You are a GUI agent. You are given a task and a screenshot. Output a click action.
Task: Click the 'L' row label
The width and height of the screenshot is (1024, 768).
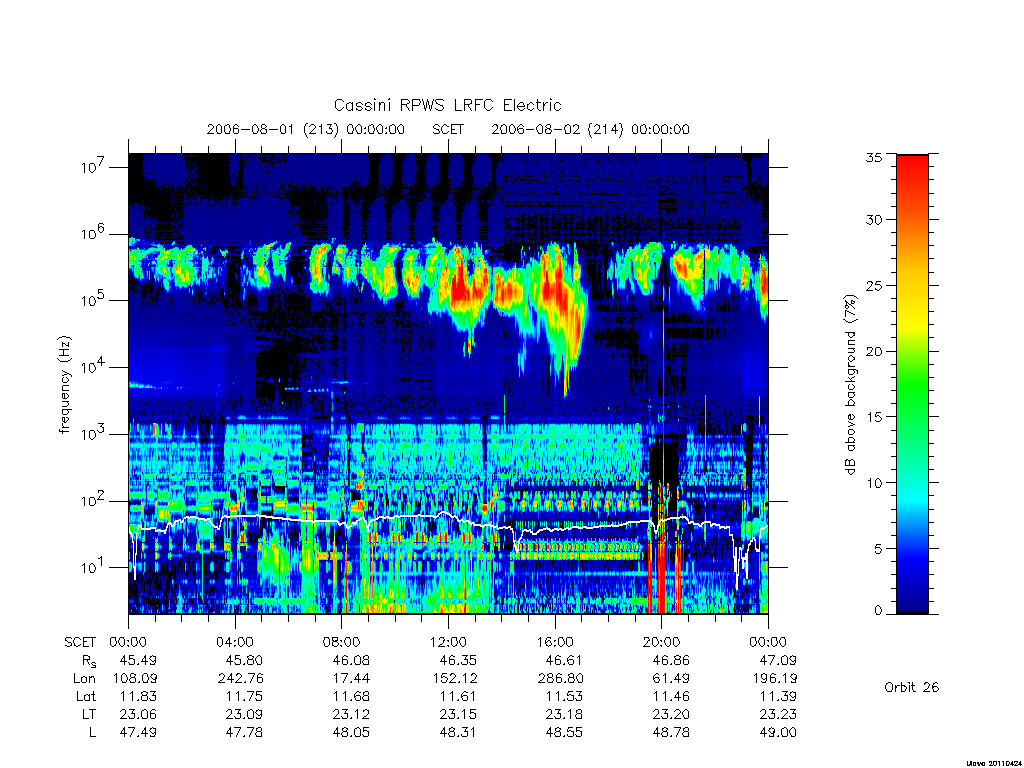tap(92, 732)
